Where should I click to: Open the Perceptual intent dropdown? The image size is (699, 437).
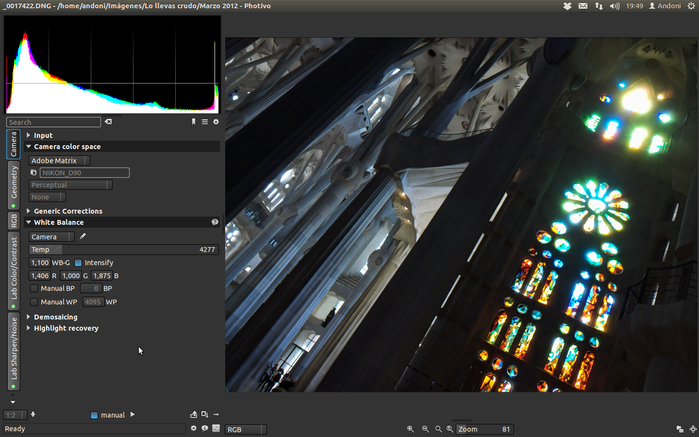[70, 185]
